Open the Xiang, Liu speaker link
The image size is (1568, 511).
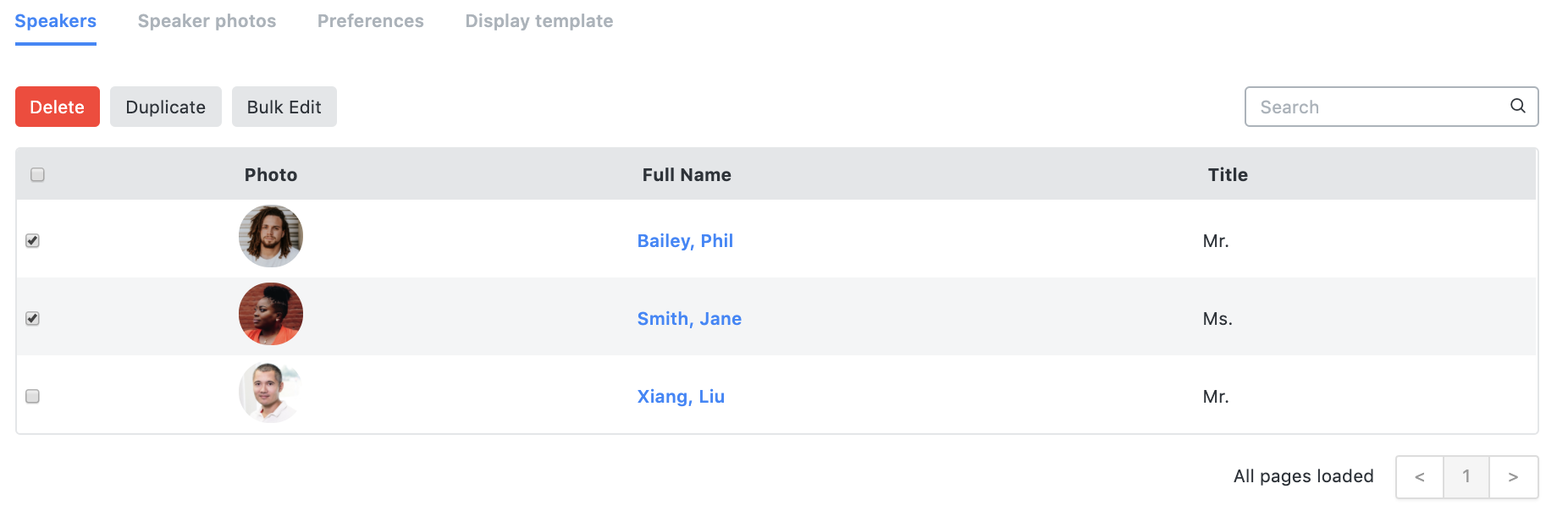[x=681, y=397]
